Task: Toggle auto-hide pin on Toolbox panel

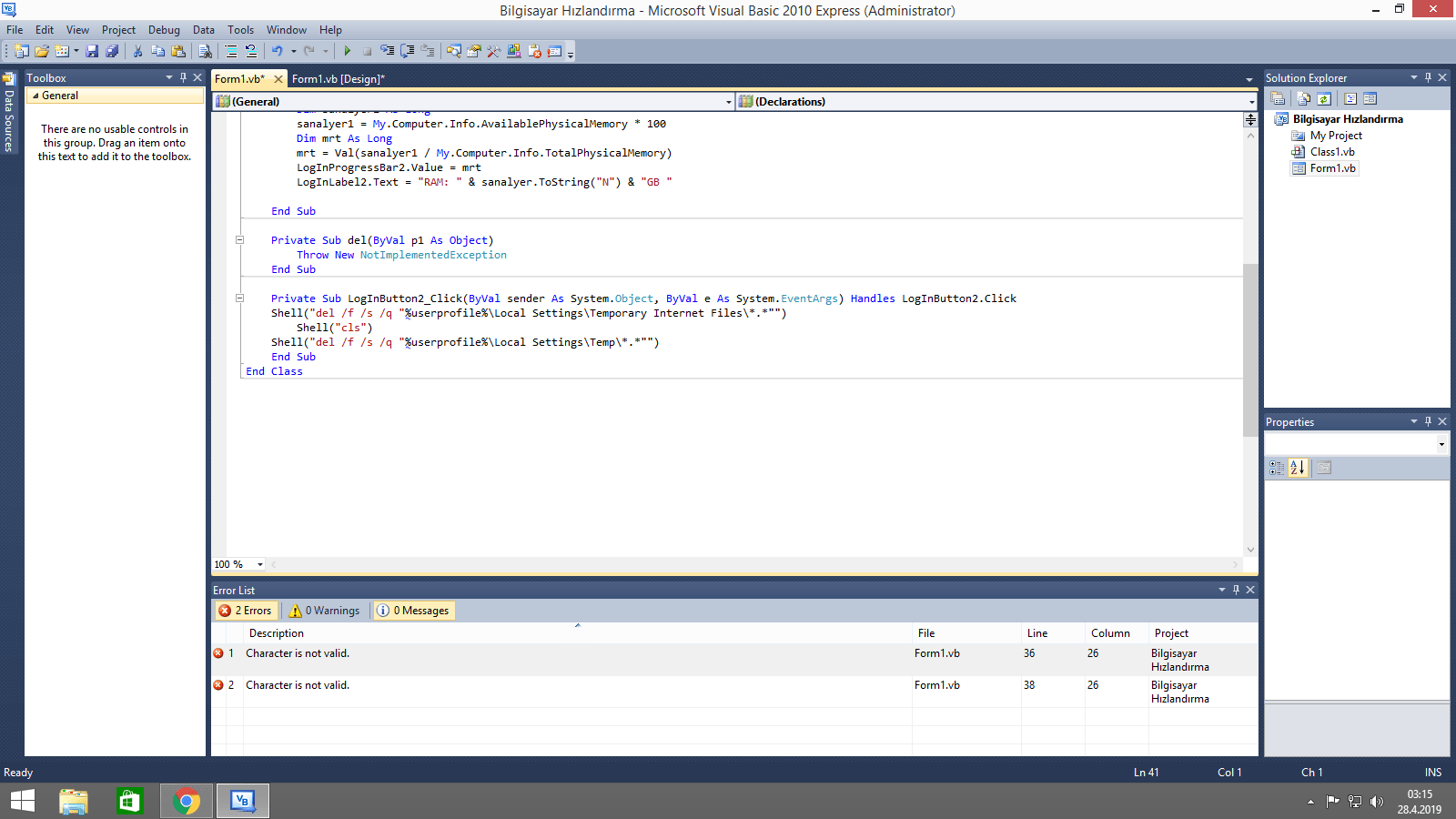Action: 183,77
